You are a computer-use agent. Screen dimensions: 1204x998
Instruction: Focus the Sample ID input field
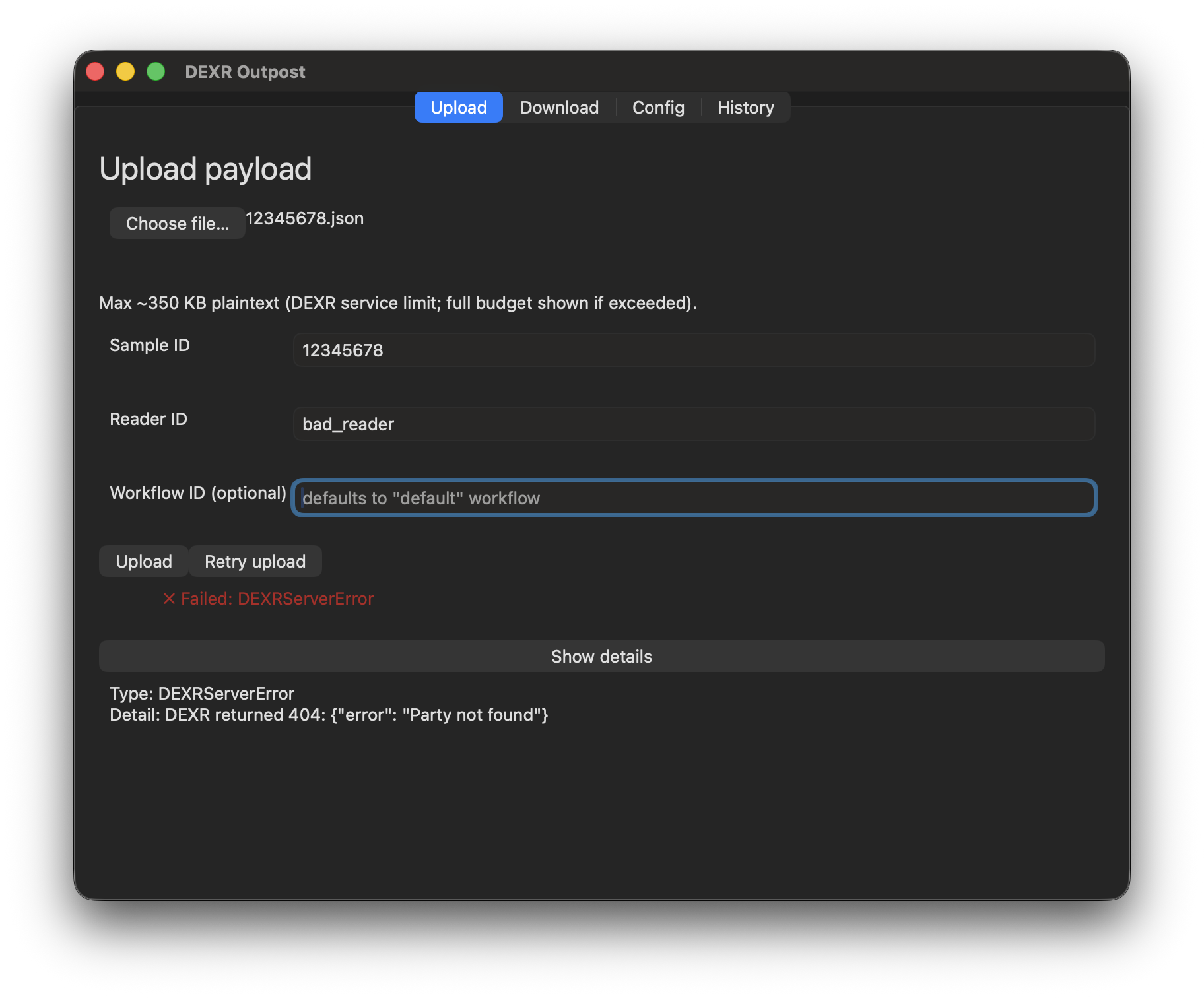pos(694,350)
